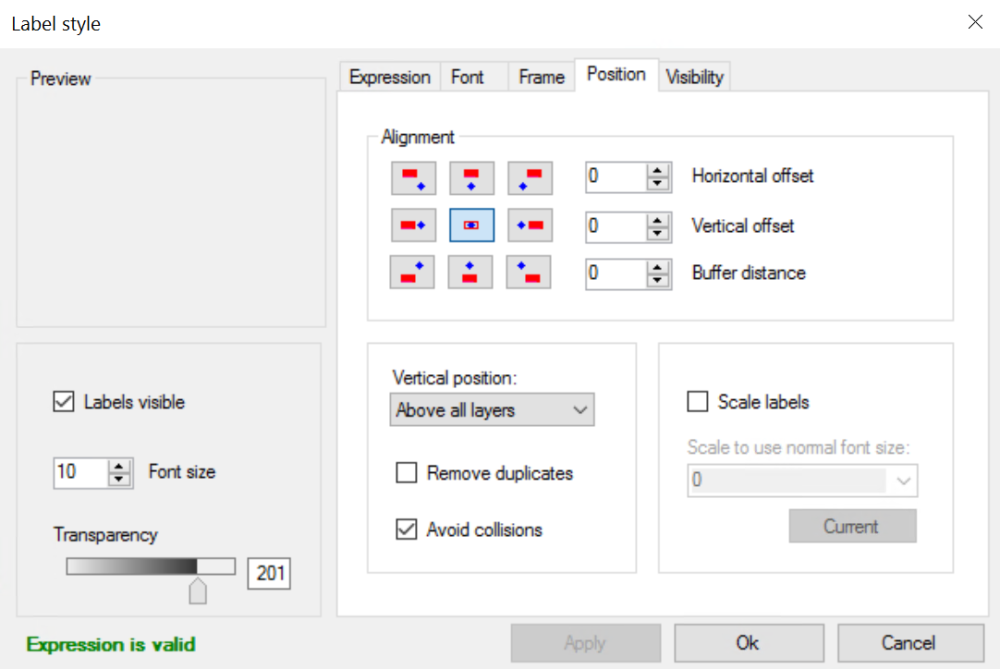The width and height of the screenshot is (1000, 669).
Task: Select middle-right label alignment
Action: (x=529, y=225)
